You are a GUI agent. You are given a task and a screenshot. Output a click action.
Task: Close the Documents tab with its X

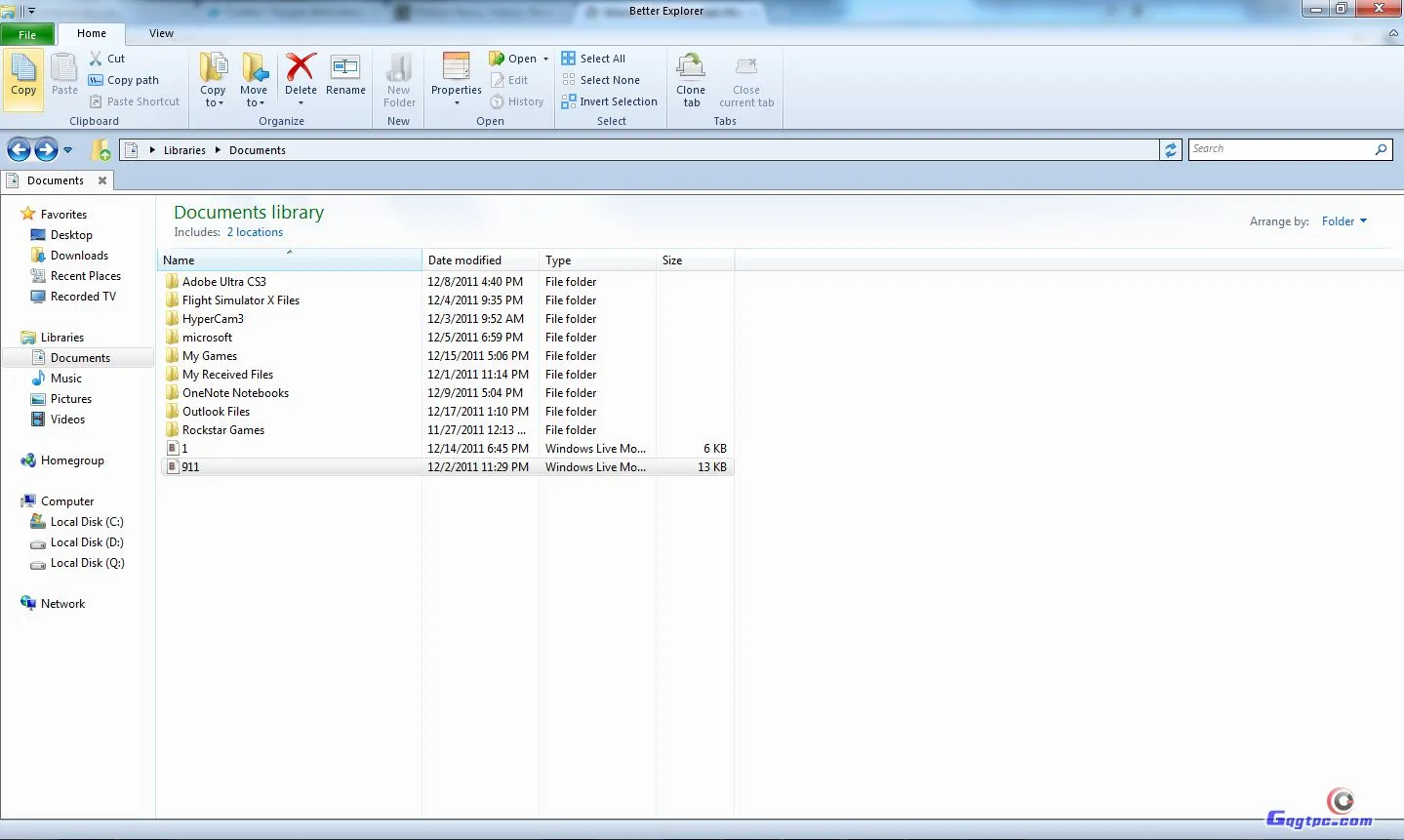click(102, 180)
